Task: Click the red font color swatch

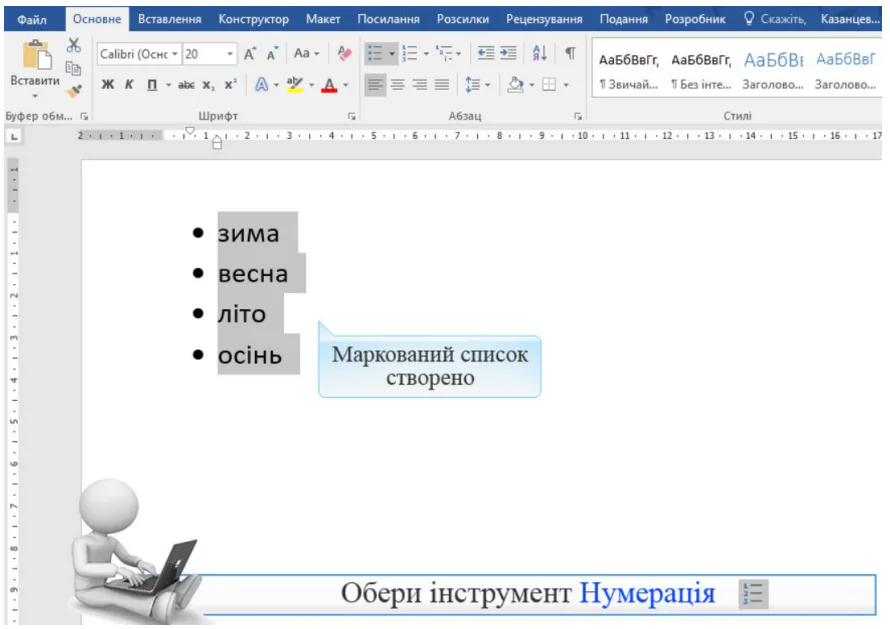Action: tap(332, 86)
